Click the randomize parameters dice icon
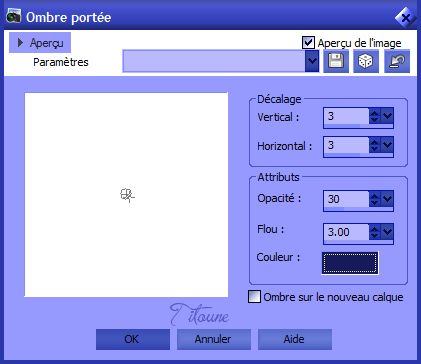The height and width of the screenshot is (364, 421). [x=366, y=61]
